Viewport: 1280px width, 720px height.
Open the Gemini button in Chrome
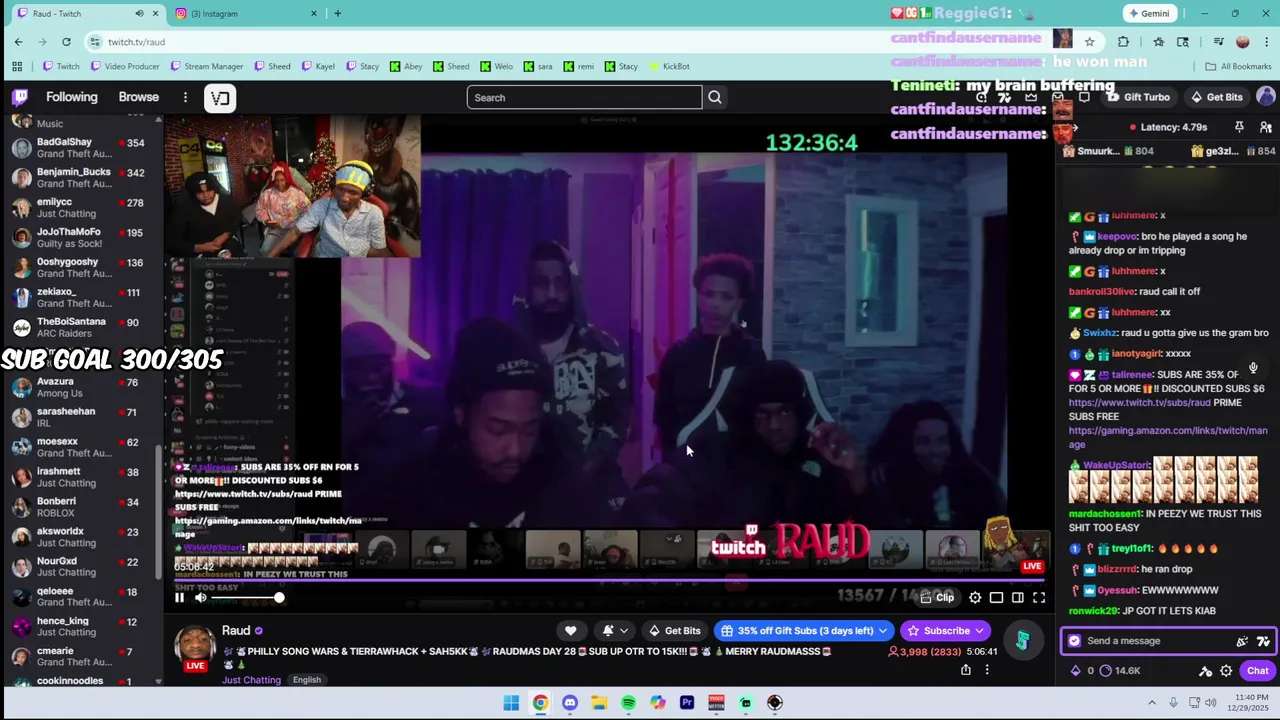[1148, 13]
